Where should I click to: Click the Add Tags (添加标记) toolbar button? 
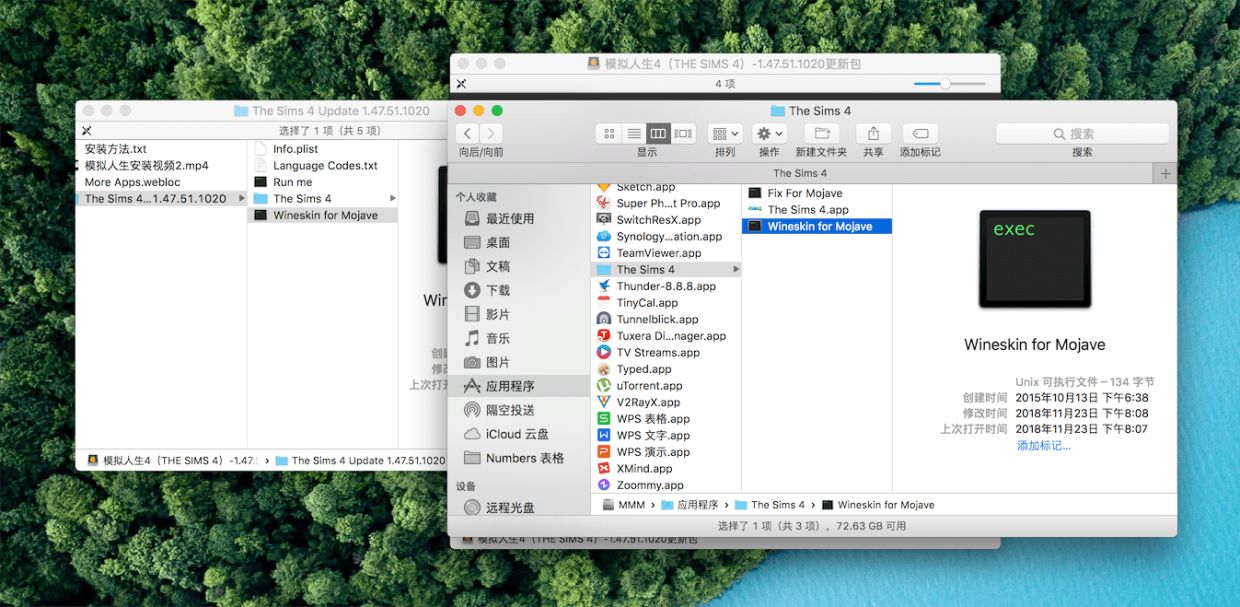click(x=920, y=133)
